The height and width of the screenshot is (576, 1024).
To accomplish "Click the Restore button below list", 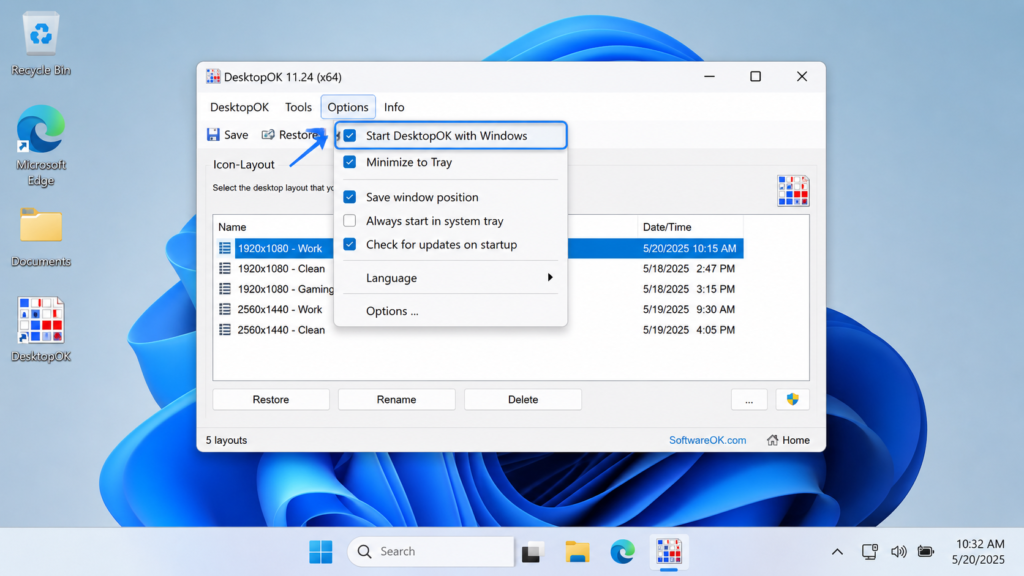I will 271,399.
